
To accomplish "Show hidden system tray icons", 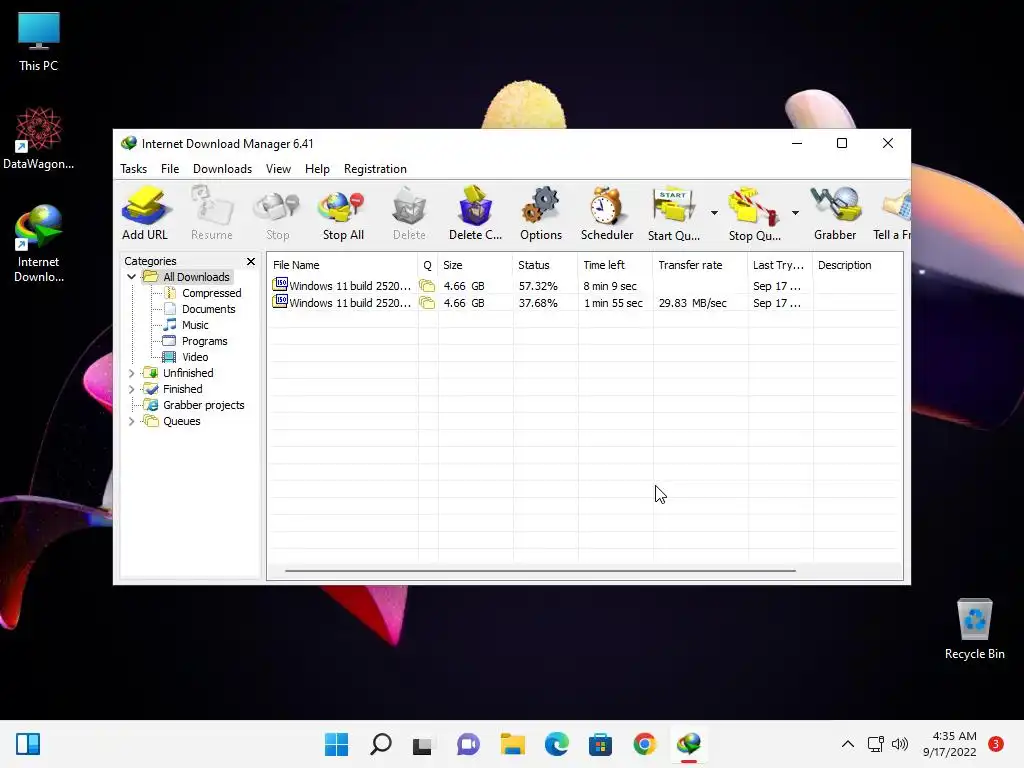I will tap(848, 744).
